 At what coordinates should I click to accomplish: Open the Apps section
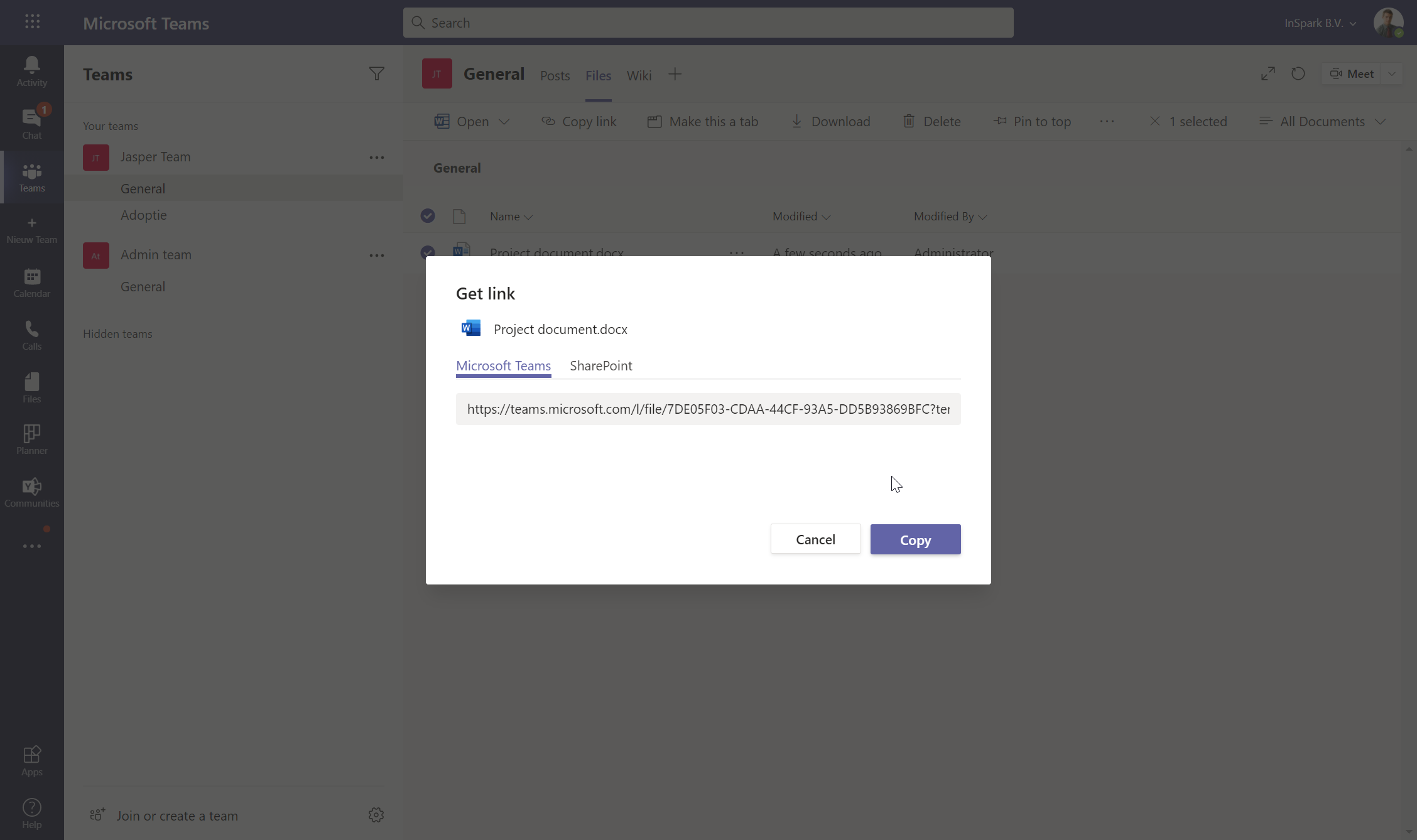tap(32, 760)
